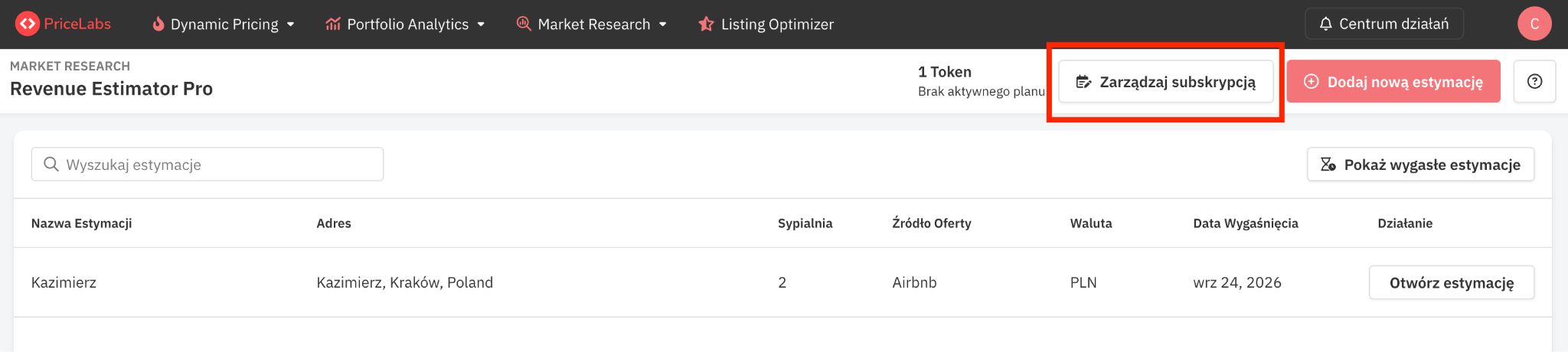This screenshot has width=1568, height=352.
Task: Open the user avatar labeled C
Action: [x=1534, y=24]
